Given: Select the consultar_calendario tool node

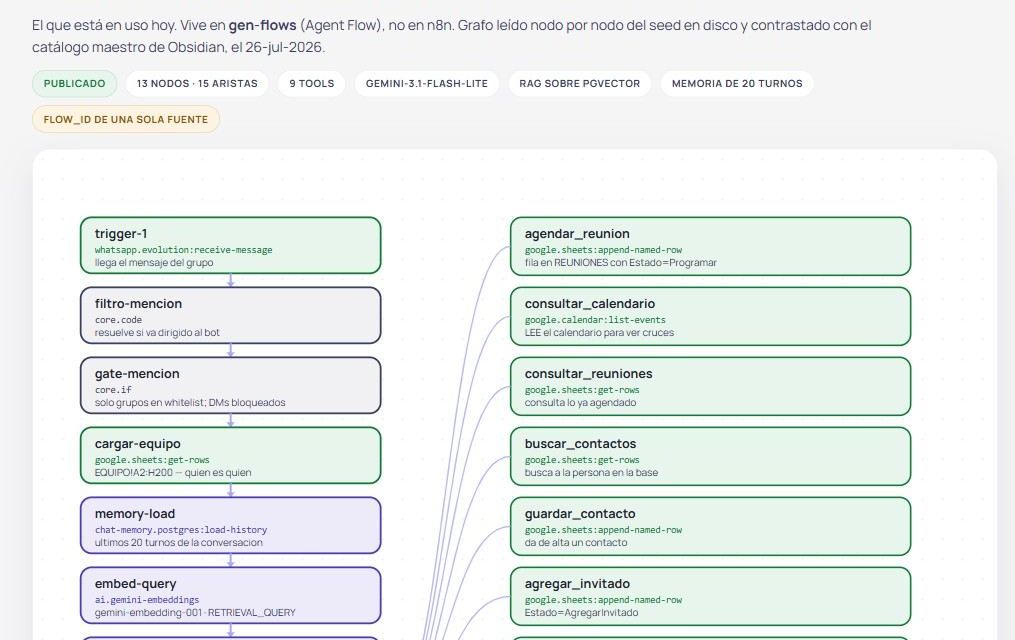Looking at the screenshot, I should point(710,316).
